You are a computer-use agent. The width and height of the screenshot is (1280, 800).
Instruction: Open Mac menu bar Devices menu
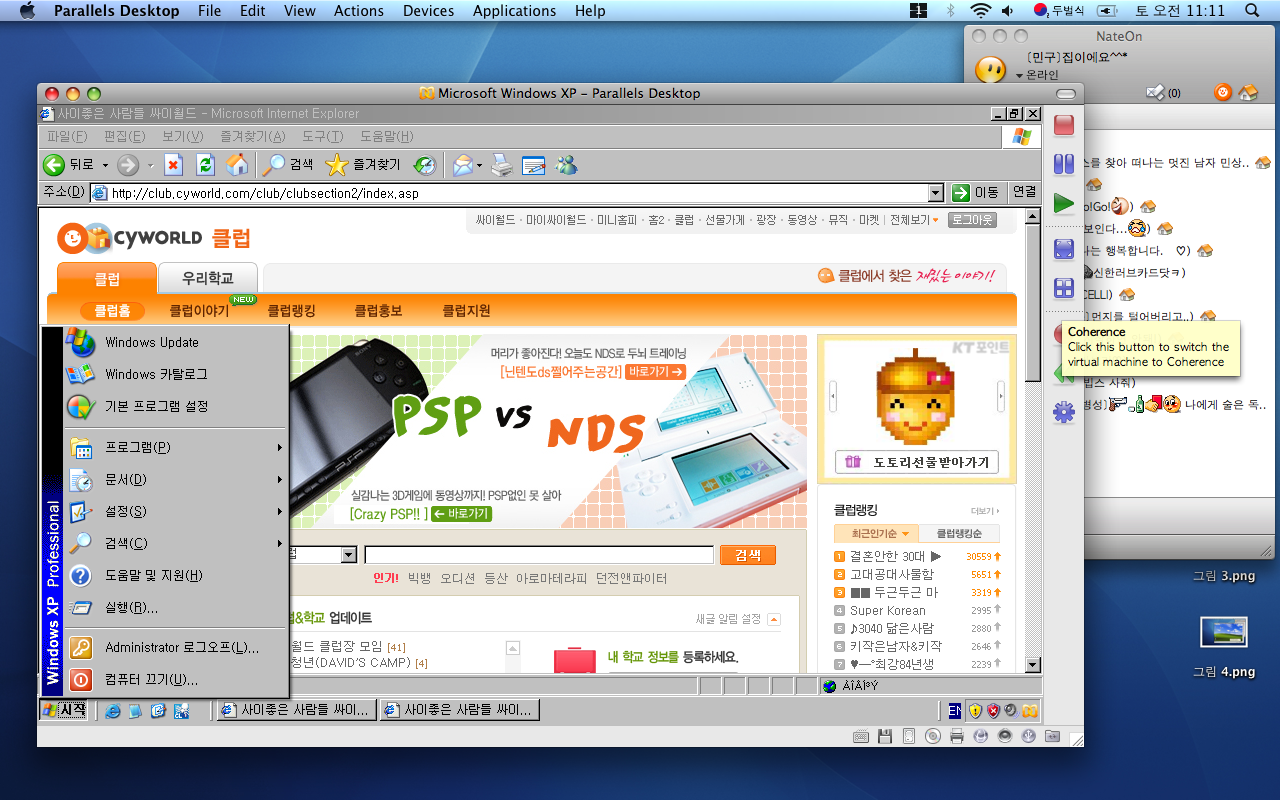pyautogui.click(x=428, y=11)
